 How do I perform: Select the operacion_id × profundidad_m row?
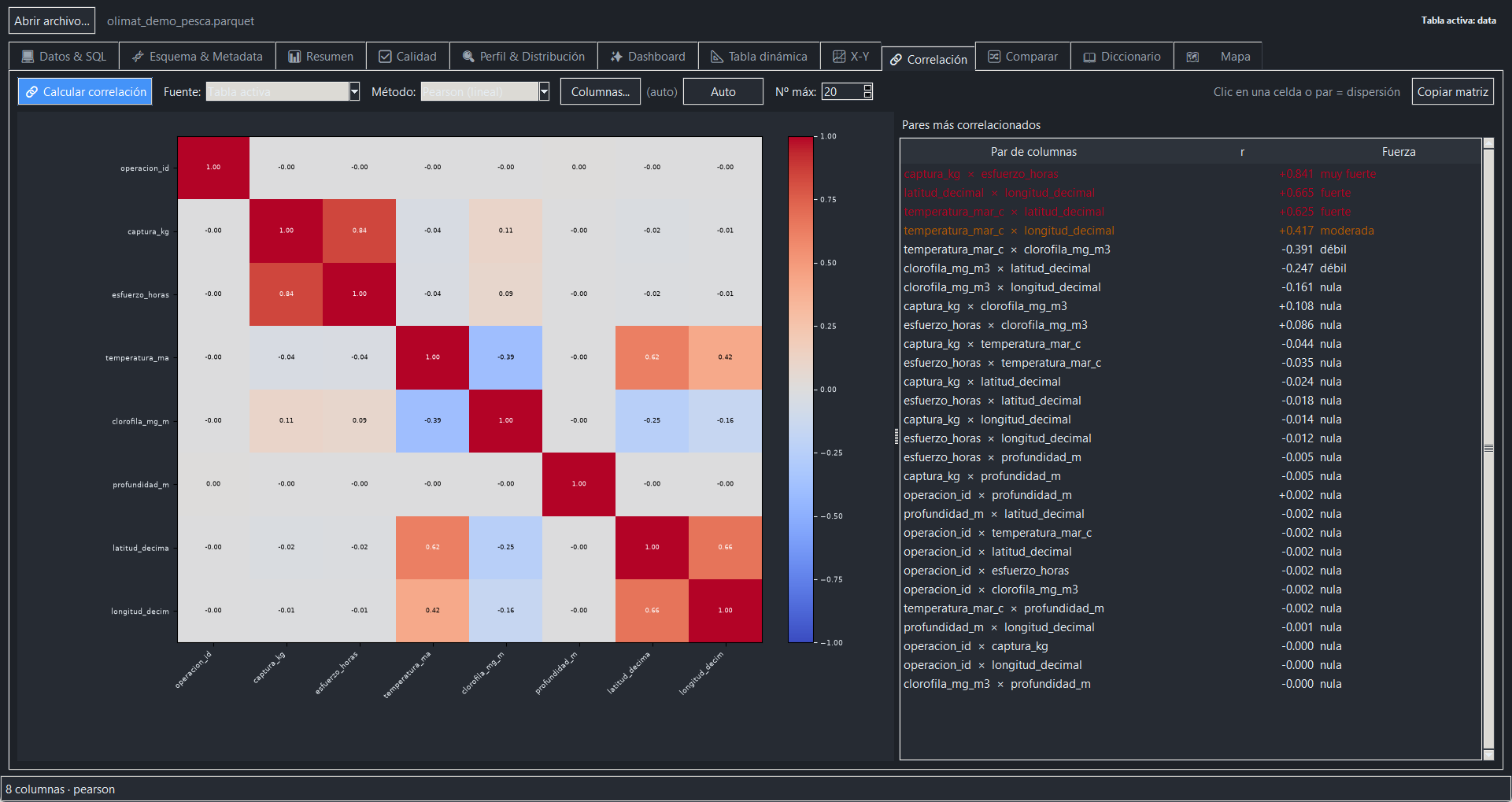(1191, 495)
